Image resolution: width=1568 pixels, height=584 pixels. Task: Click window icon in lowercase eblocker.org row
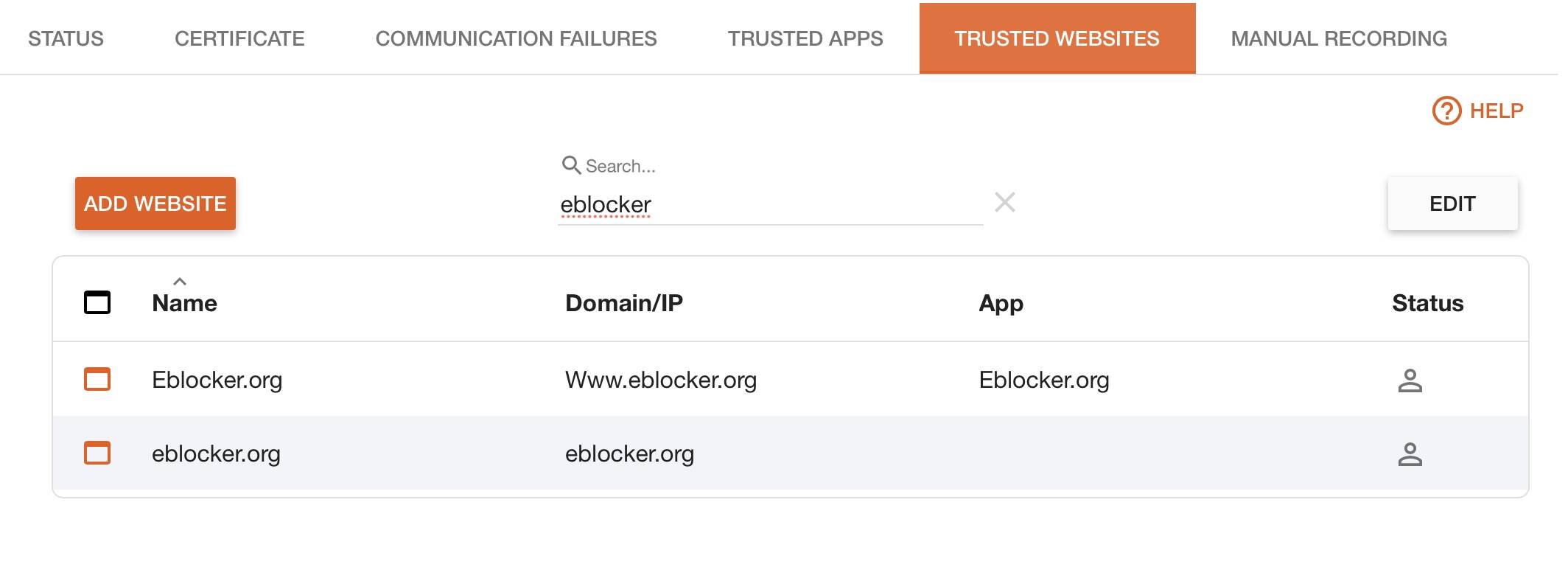click(x=97, y=453)
